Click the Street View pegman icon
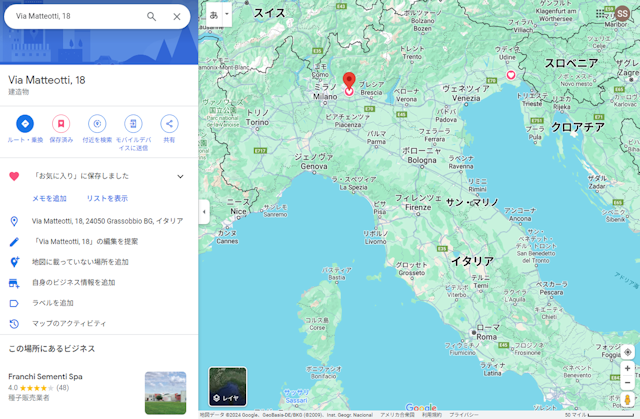Screen dimensions: 640x419 (x=627, y=400)
